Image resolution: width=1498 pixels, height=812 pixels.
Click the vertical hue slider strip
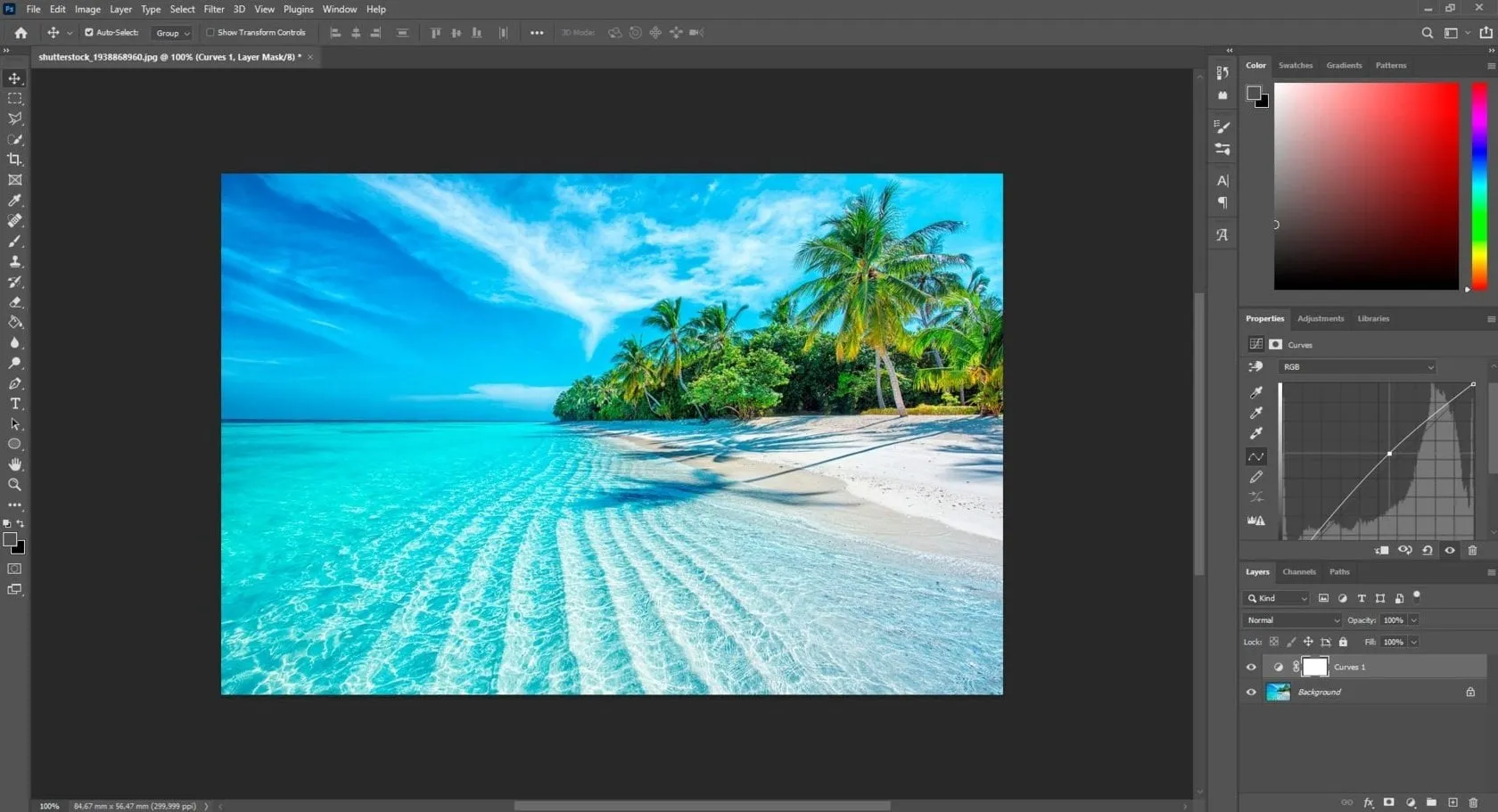[1479, 185]
